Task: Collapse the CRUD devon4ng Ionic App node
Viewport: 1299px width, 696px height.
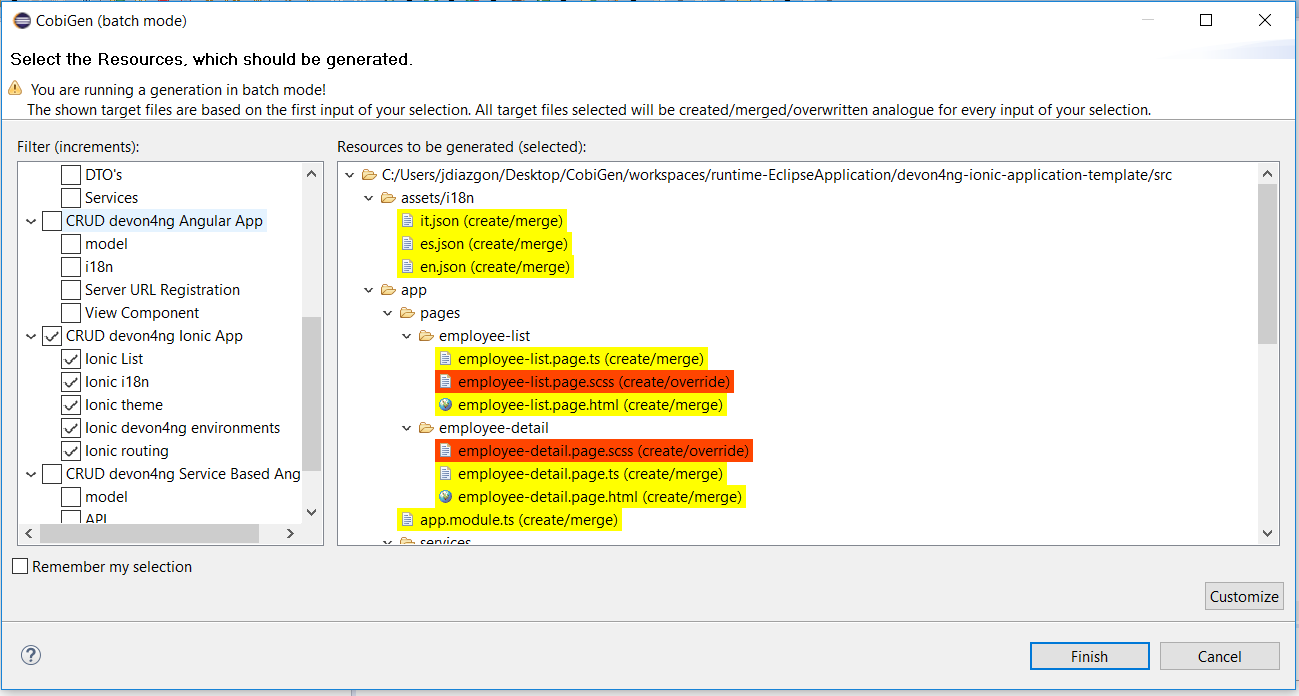Action: 31,336
